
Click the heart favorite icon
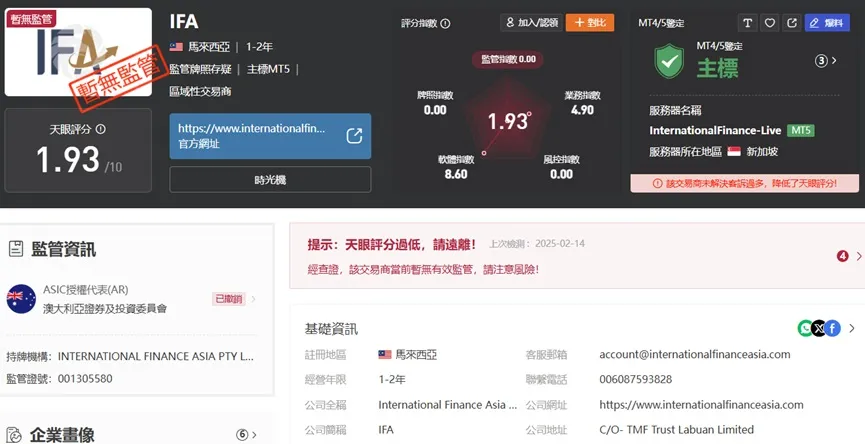(770, 23)
